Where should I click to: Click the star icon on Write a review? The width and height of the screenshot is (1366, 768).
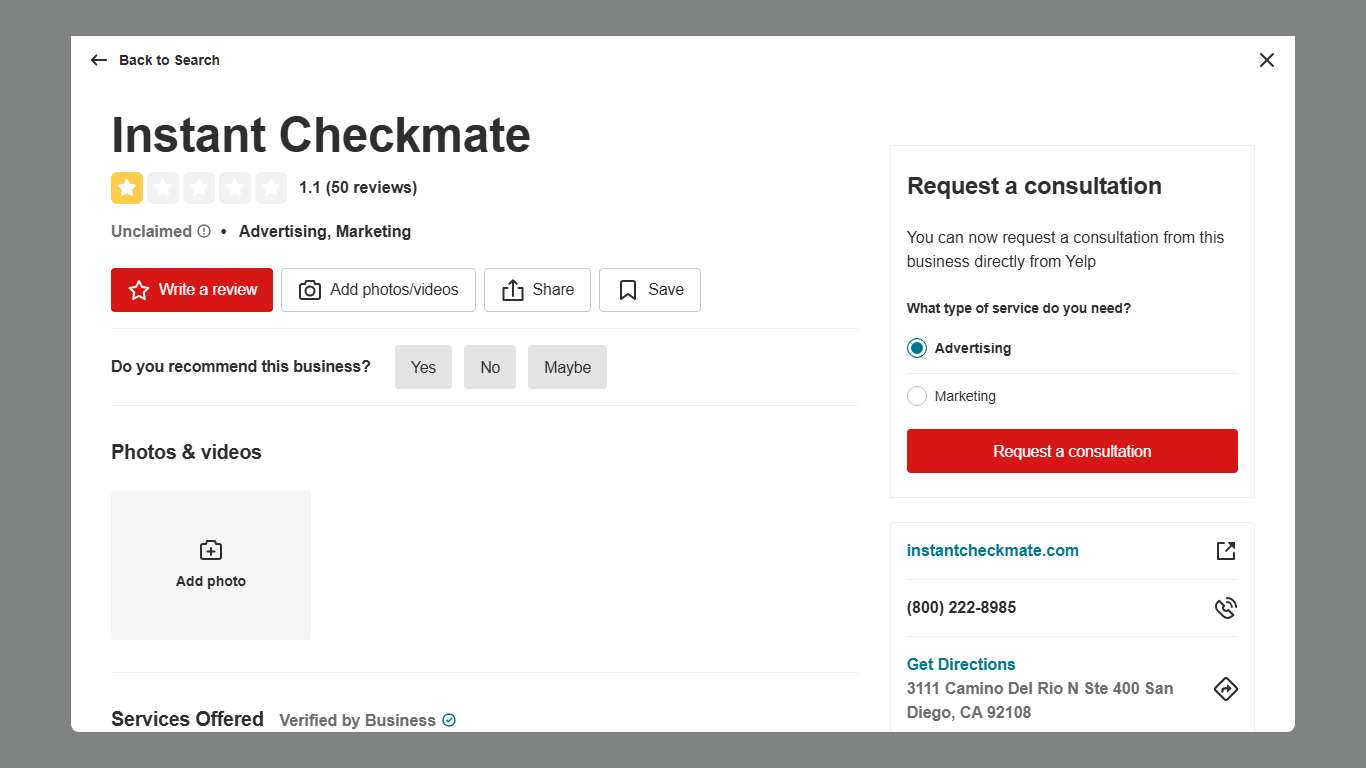point(138,290)
